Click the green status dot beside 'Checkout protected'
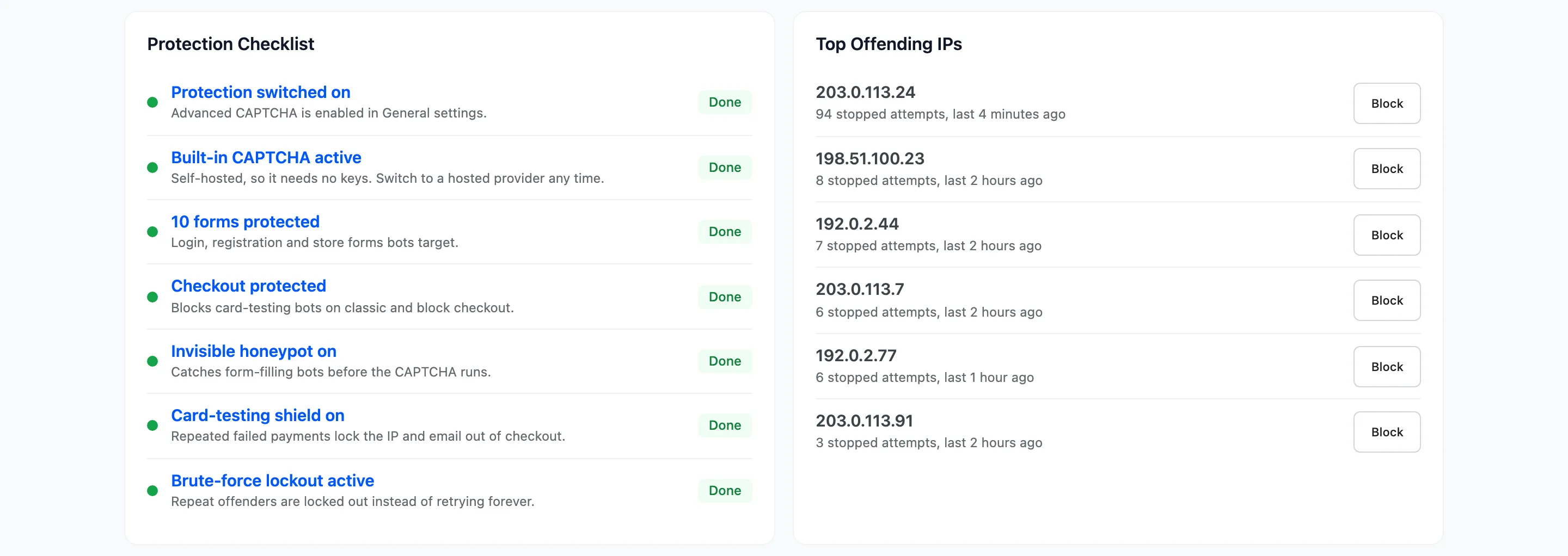Image resolution: width=1568 pixels, height=556 pixels. pyautogui.click(x=153, y=297)
